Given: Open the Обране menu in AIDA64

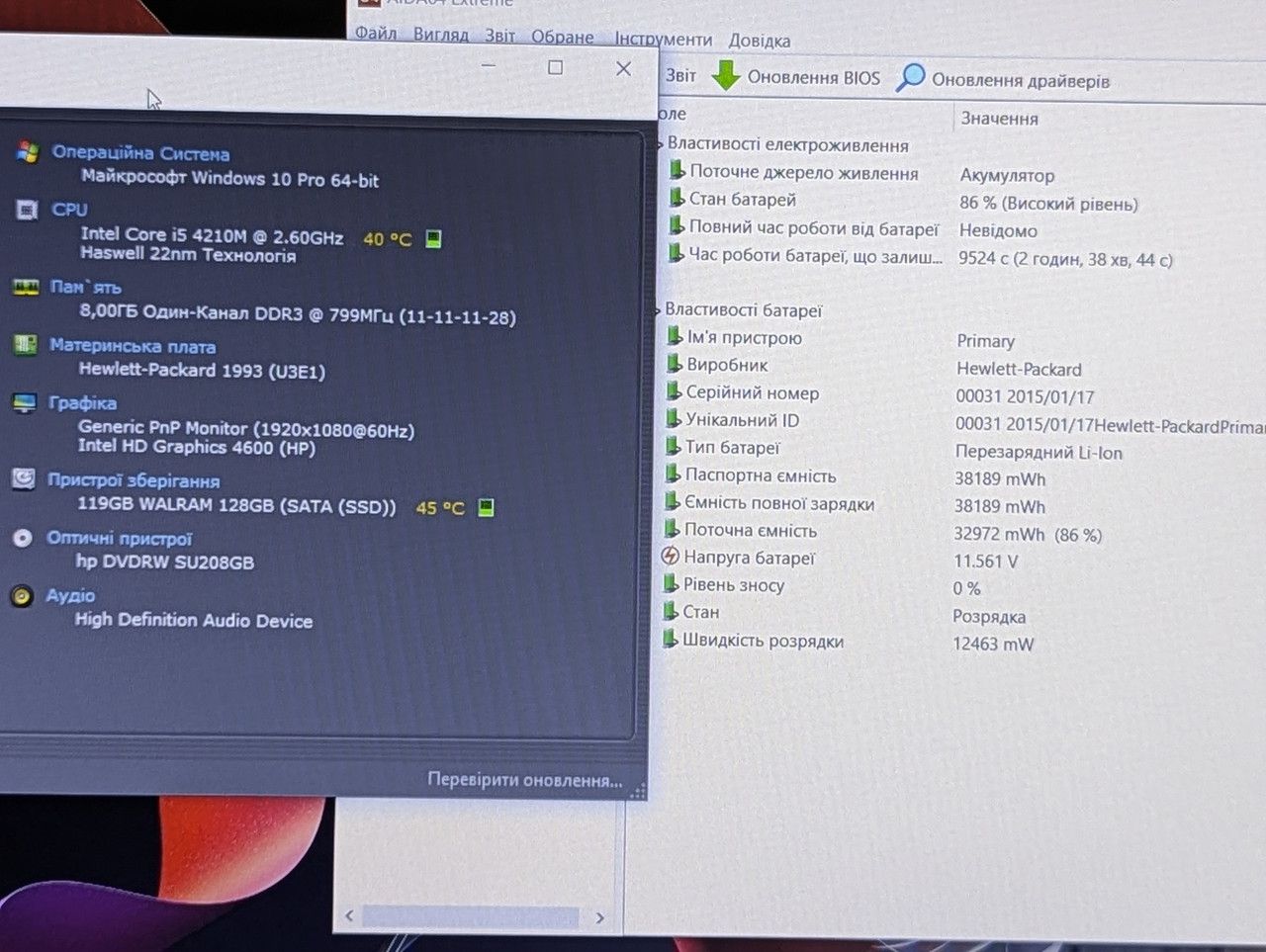Looking at the screenshot, I should coord(563,37).
